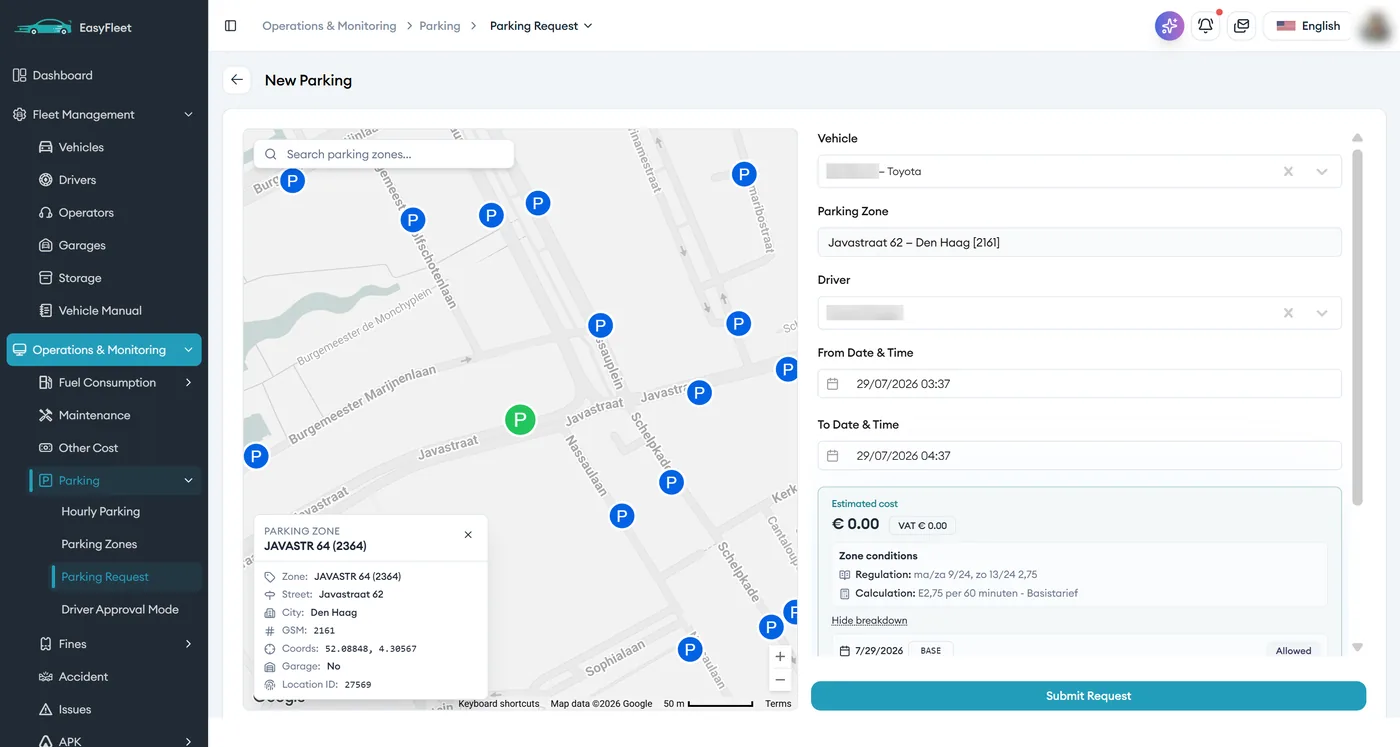
Task: Go to Issues page
Action: click(75, 710)
